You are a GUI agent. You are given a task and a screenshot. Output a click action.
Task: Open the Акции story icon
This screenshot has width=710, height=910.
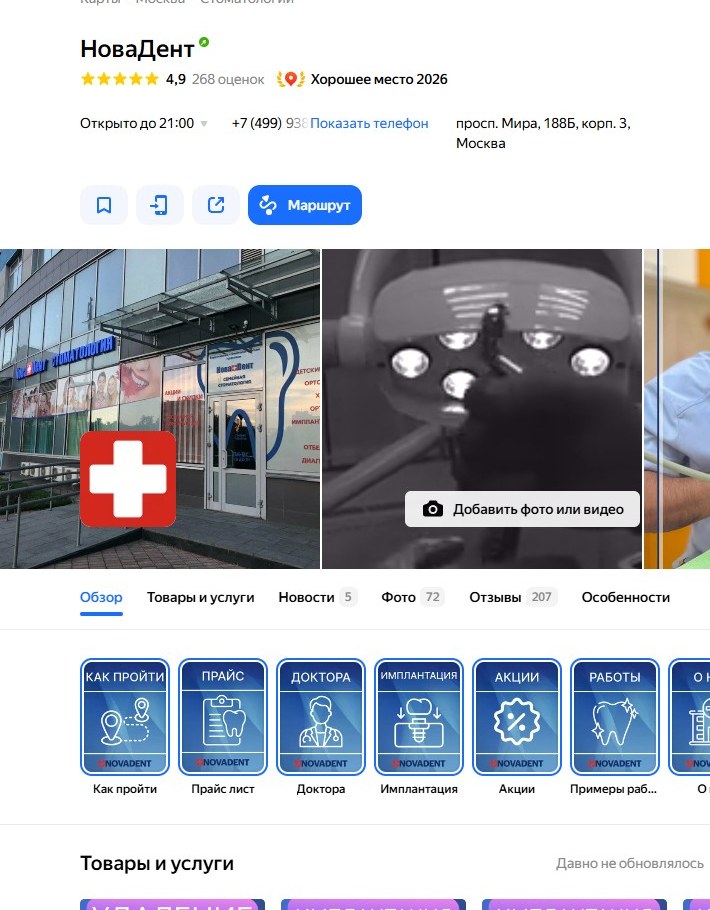pyautogui.click(x=517, y=717)
